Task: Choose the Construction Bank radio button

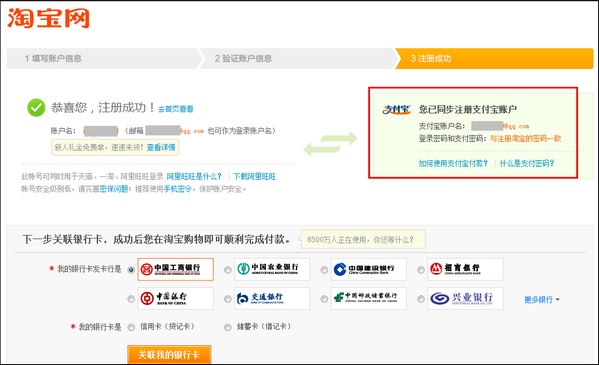Action: [324, 270]
